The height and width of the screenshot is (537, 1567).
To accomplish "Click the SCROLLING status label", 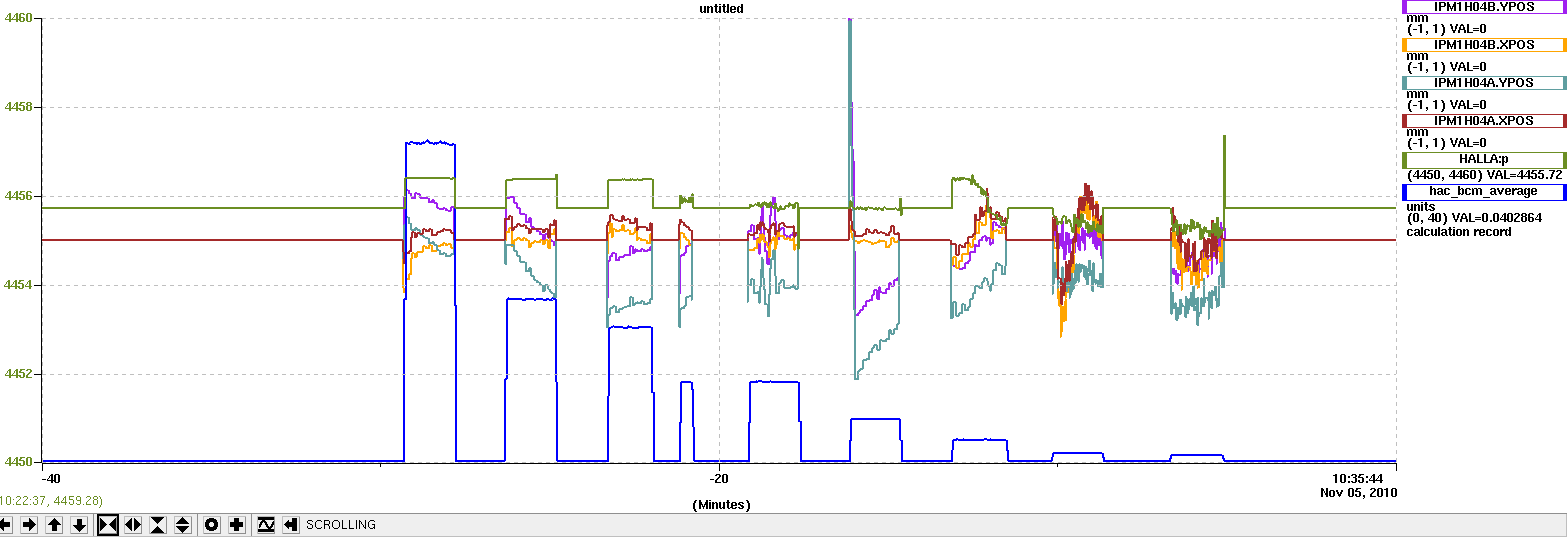I will pos(341,524).
